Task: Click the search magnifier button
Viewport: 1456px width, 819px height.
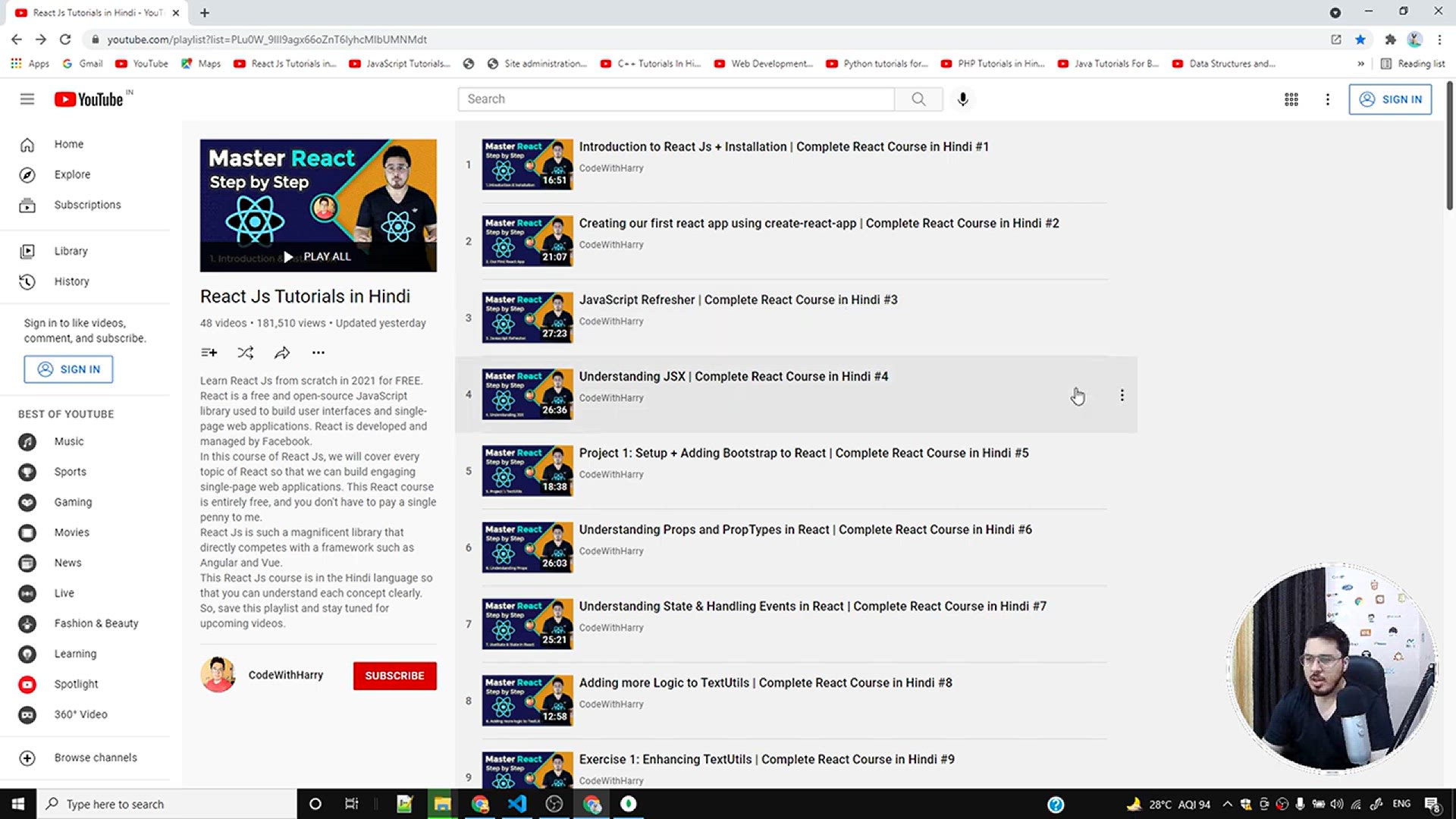Action: [918, 99]
